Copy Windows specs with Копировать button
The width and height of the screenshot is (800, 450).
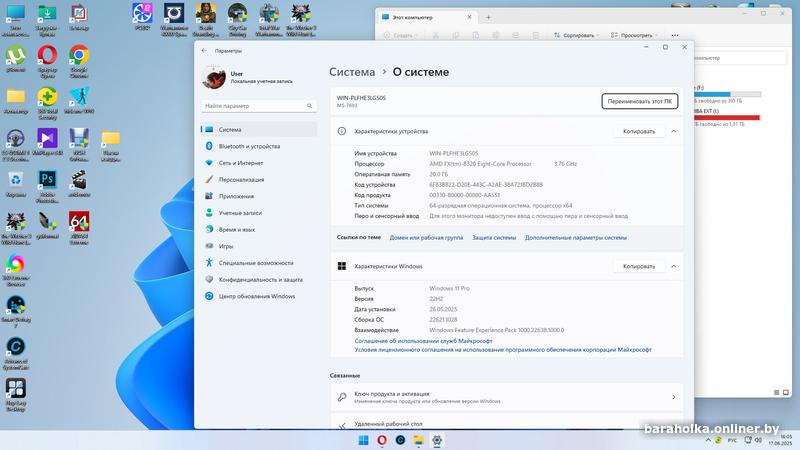coord(639,266)
